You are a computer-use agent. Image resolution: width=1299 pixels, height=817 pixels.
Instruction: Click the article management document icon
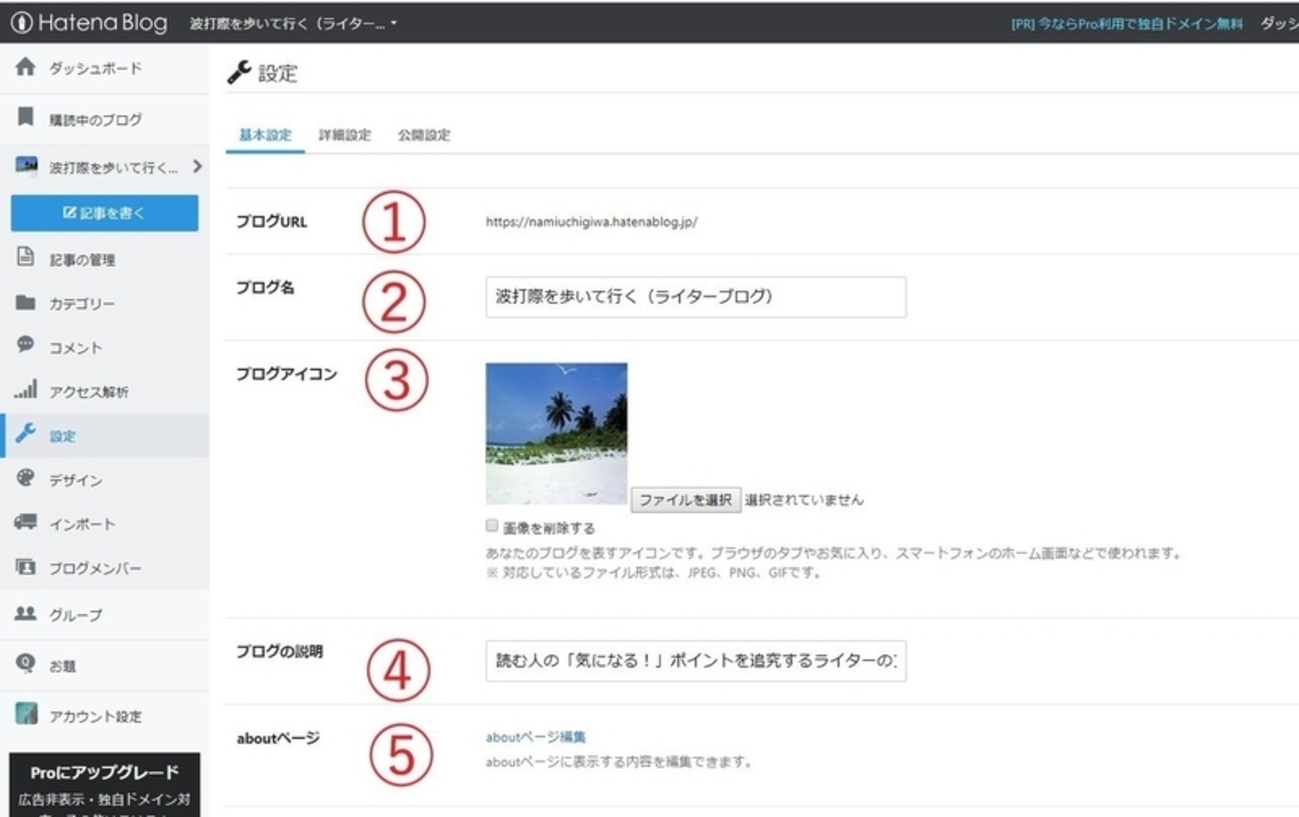[26, 258]
